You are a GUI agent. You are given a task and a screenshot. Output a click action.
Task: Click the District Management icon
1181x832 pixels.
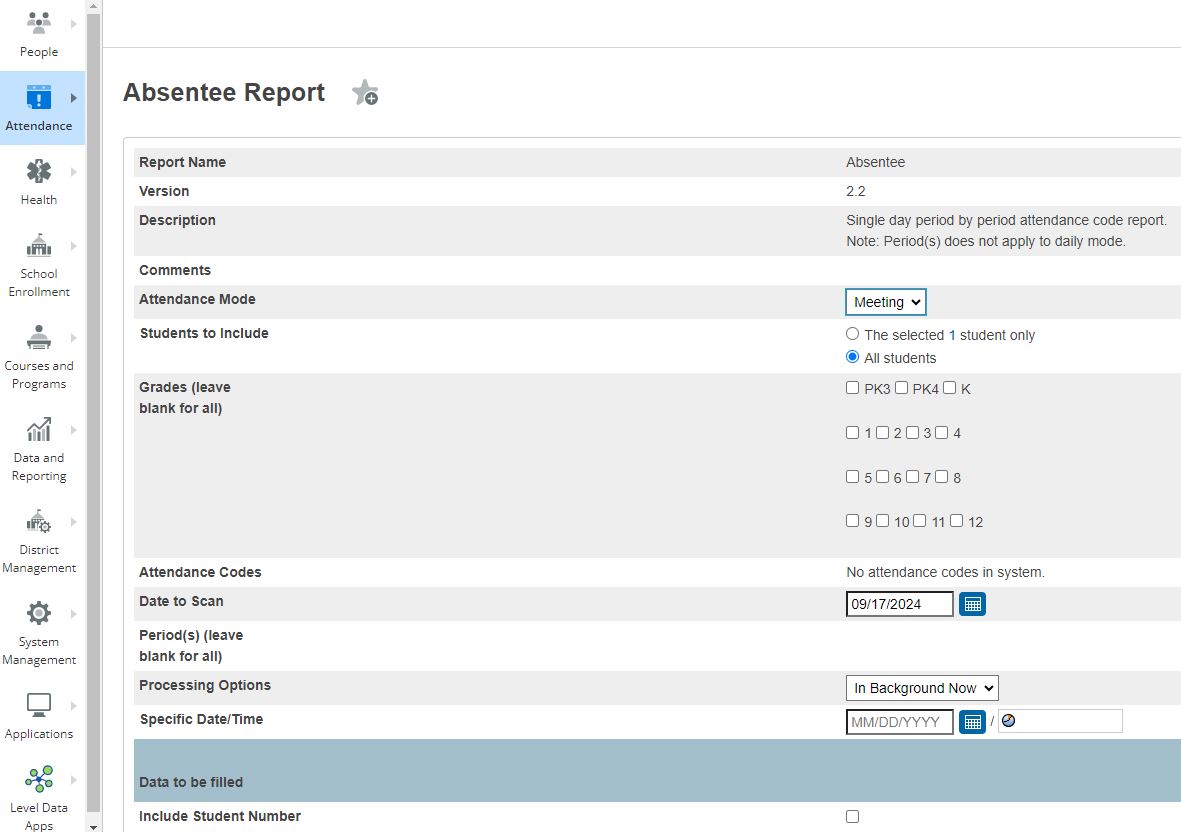point(38,521)
